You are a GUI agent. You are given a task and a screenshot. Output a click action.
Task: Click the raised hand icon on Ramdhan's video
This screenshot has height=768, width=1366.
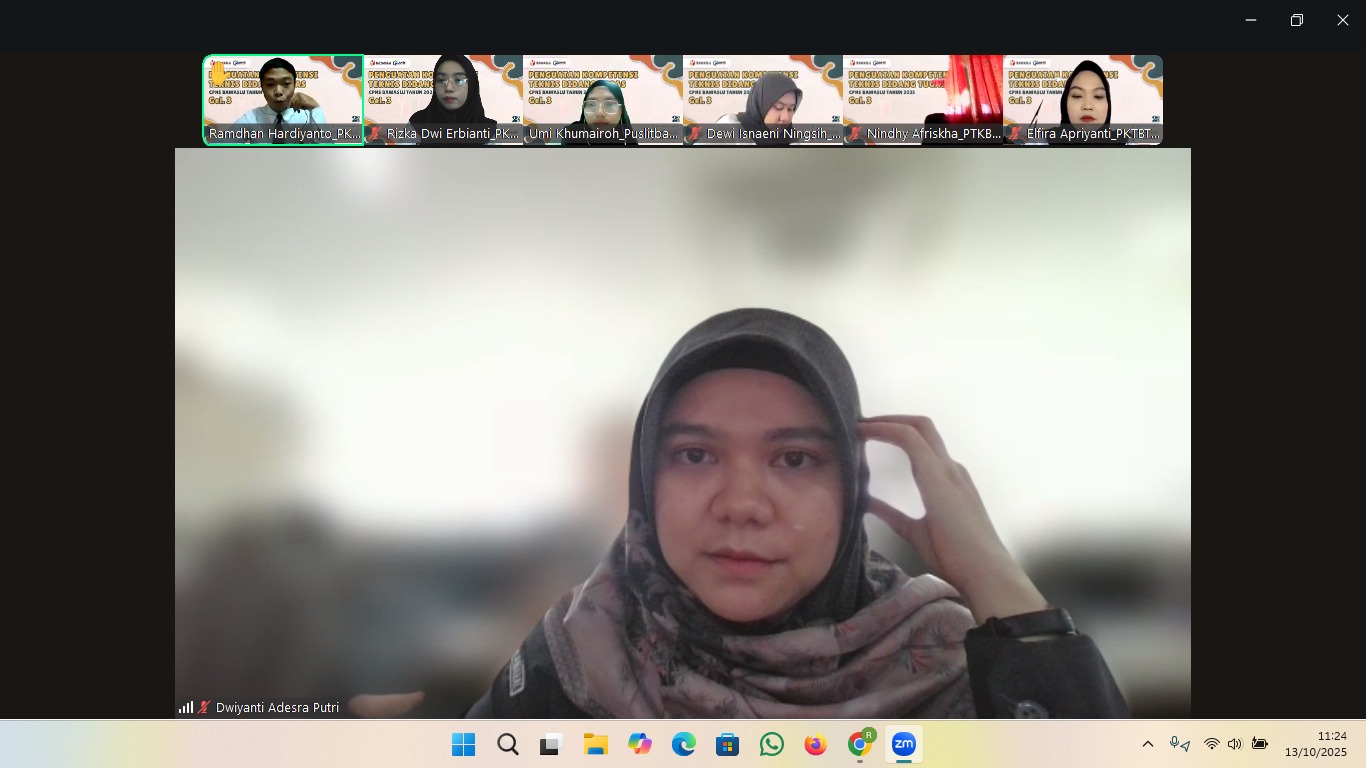pos(218,74)
